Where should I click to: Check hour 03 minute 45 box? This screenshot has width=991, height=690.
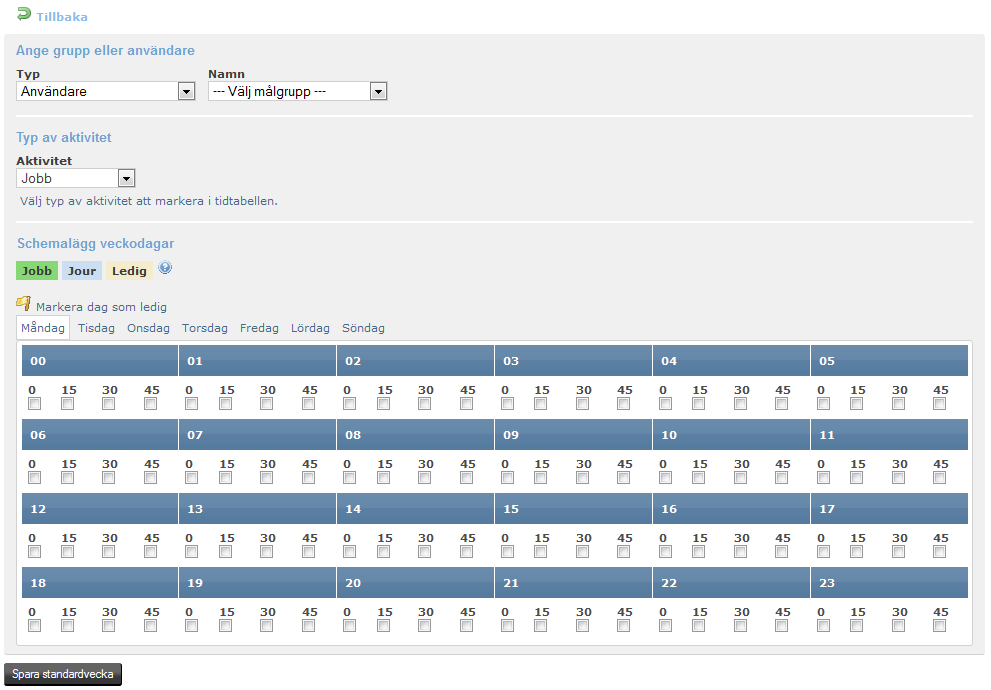coord(624,404)
